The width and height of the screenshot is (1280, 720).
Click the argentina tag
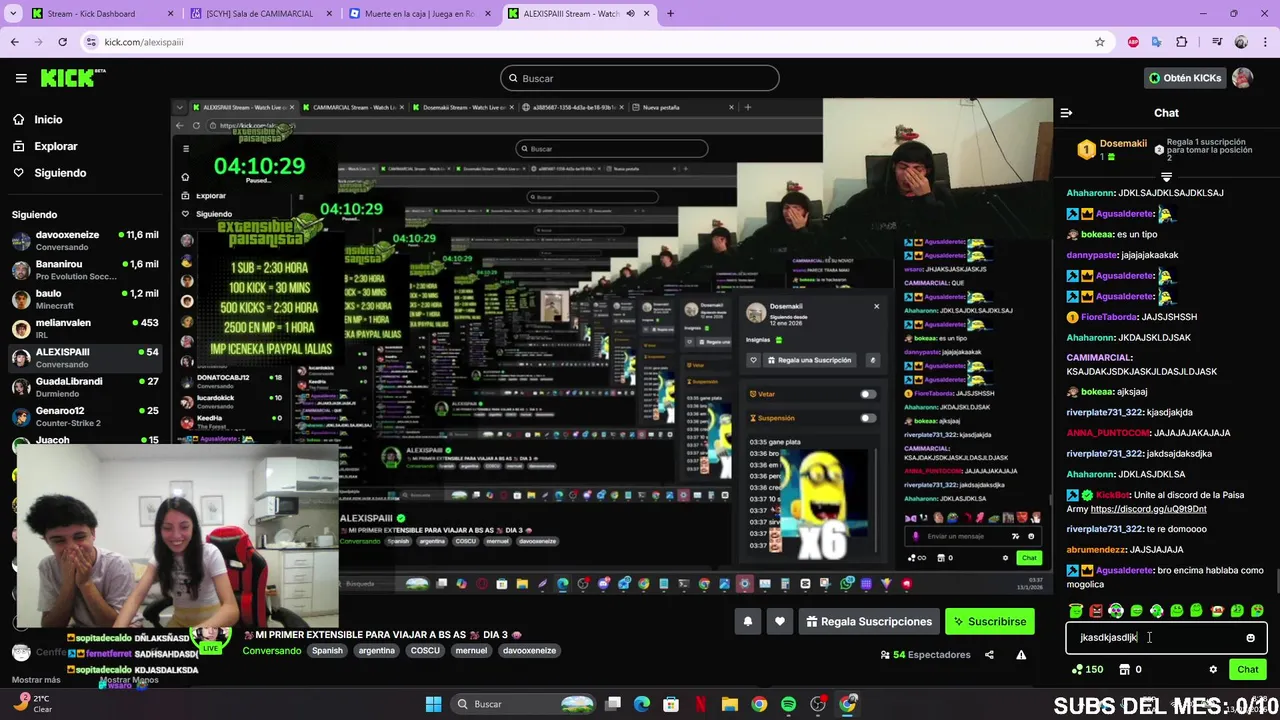click(x=377, y=651)
